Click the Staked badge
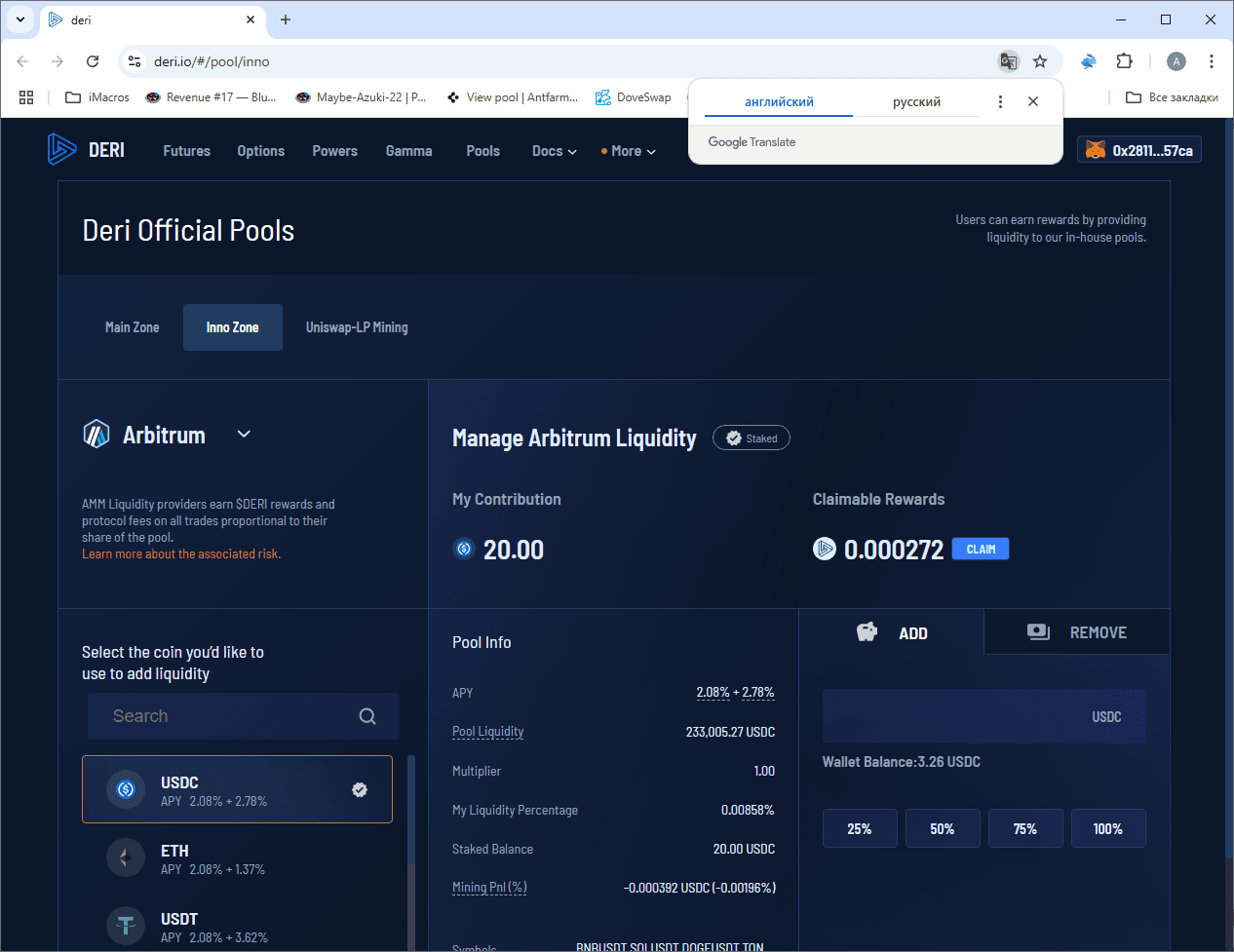This screenshot has width=1234, height=952. coord(752,438)
